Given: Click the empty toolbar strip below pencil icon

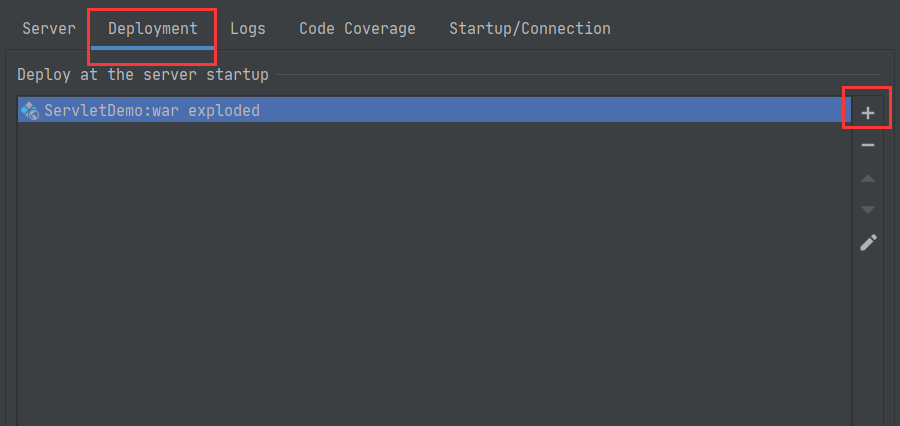Looking at the screenshot, I should point(868,339).
